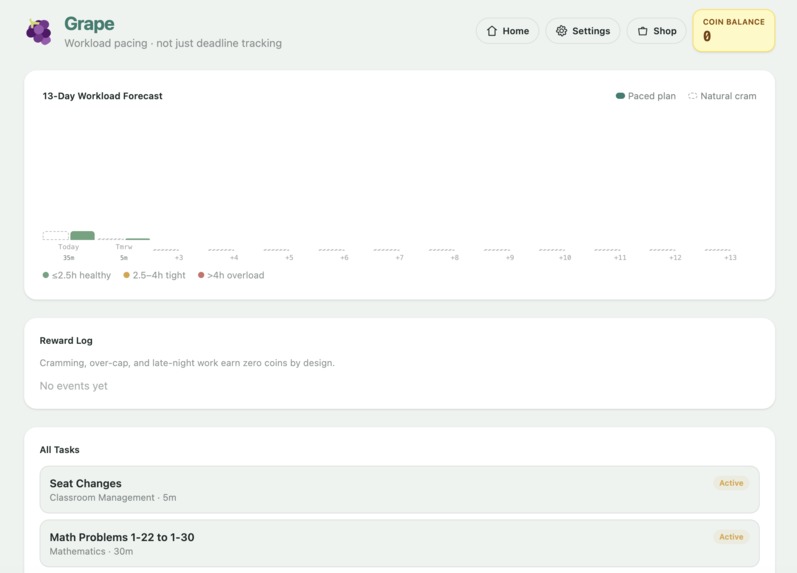Click the +8 day marker
Screen dimensions: 797x573
pyautogui.click(x=454, y=258)
